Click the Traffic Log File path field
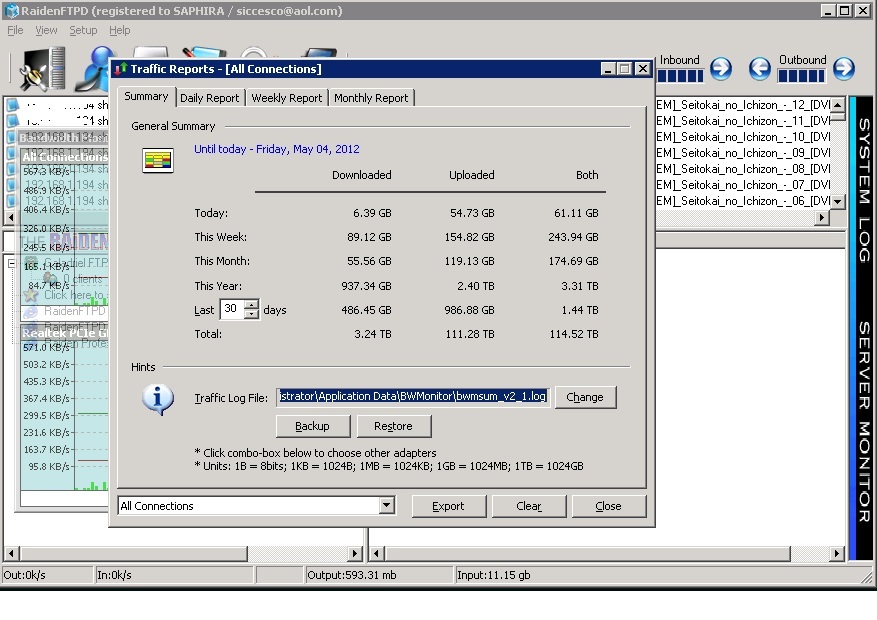The image size is (877, 620). coord(413,397)
